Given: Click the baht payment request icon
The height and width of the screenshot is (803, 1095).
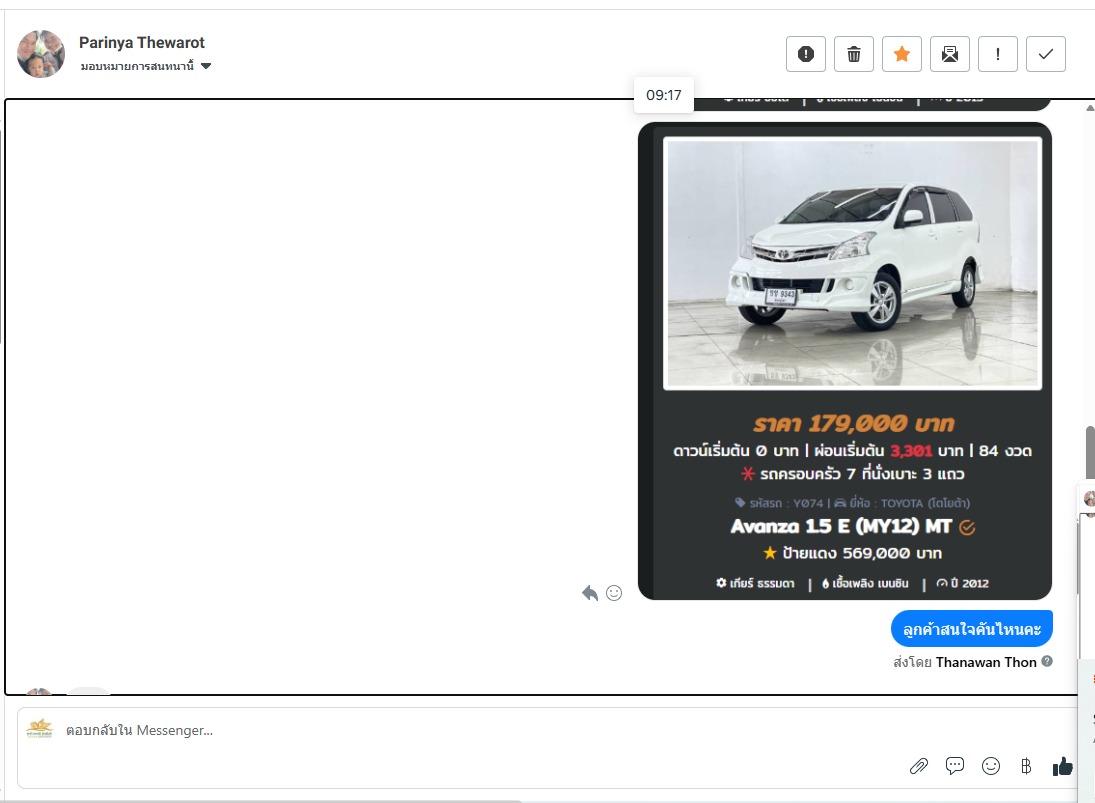Looking at the screenshot, I should pos(1026,766).
